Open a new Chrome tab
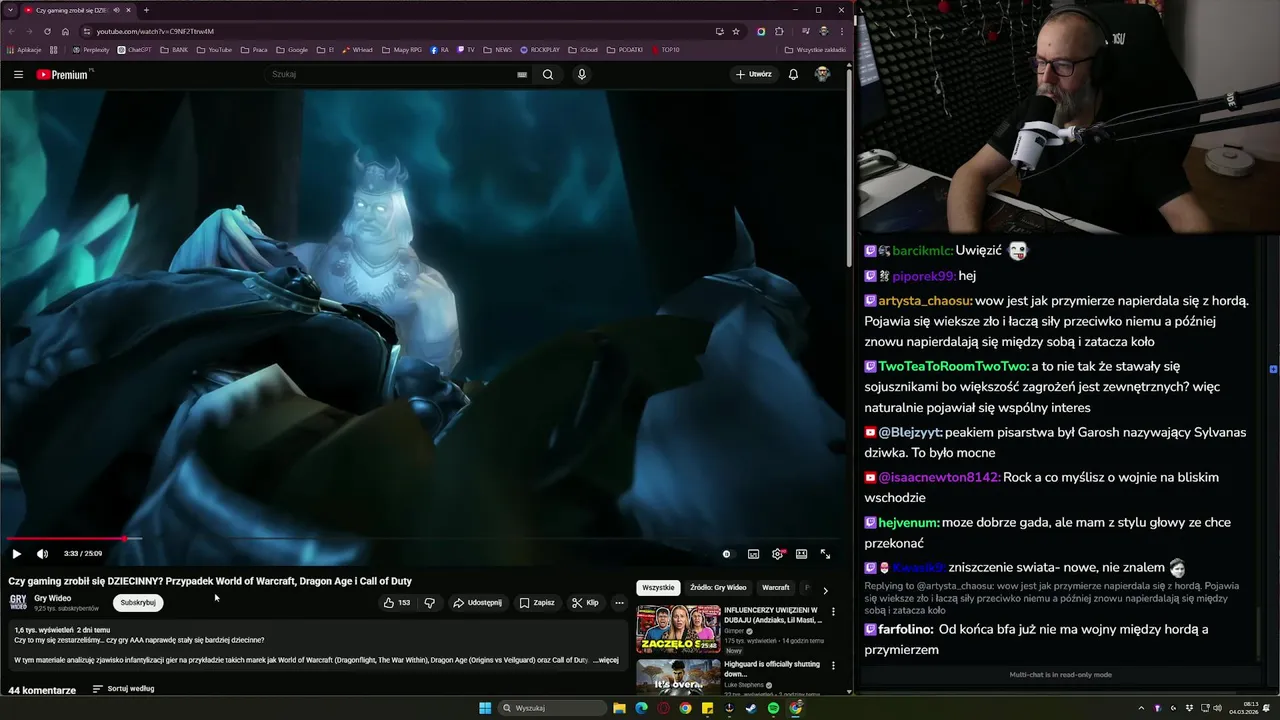 pyautogui.click(x=146, y=10)
